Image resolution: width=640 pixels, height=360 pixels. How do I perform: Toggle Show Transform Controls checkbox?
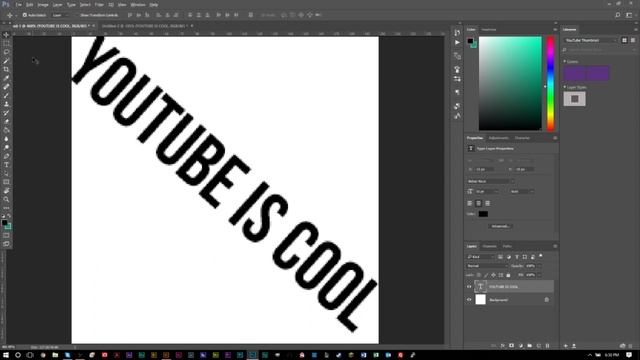pos(76,15)
